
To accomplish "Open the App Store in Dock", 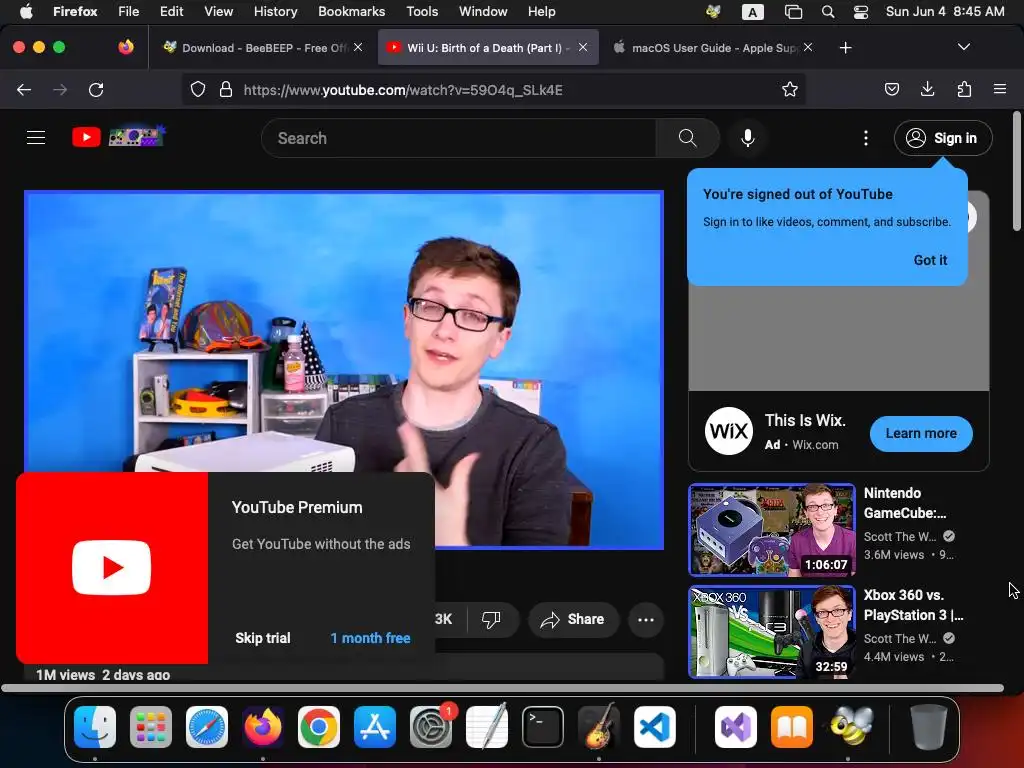I will [x=375, y=727].
